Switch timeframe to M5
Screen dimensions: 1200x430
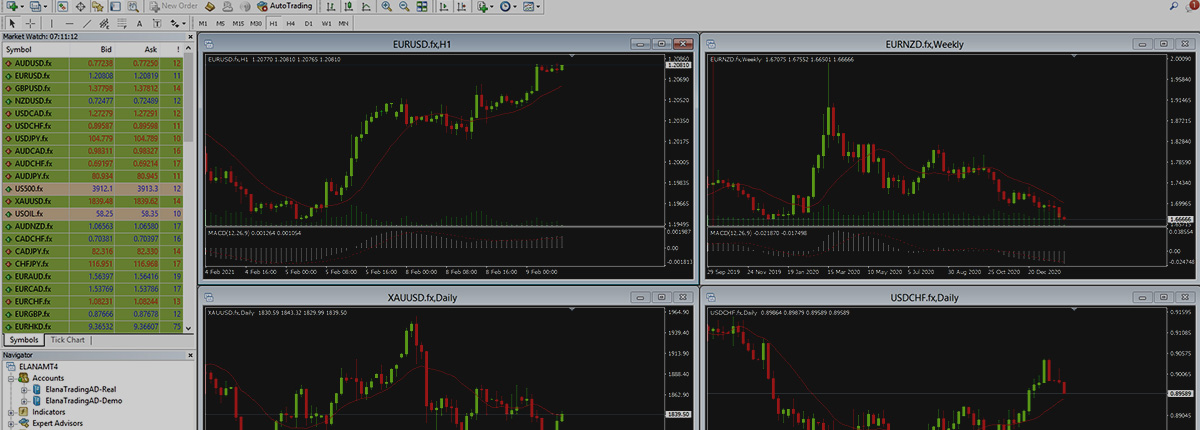pos(221,23)
